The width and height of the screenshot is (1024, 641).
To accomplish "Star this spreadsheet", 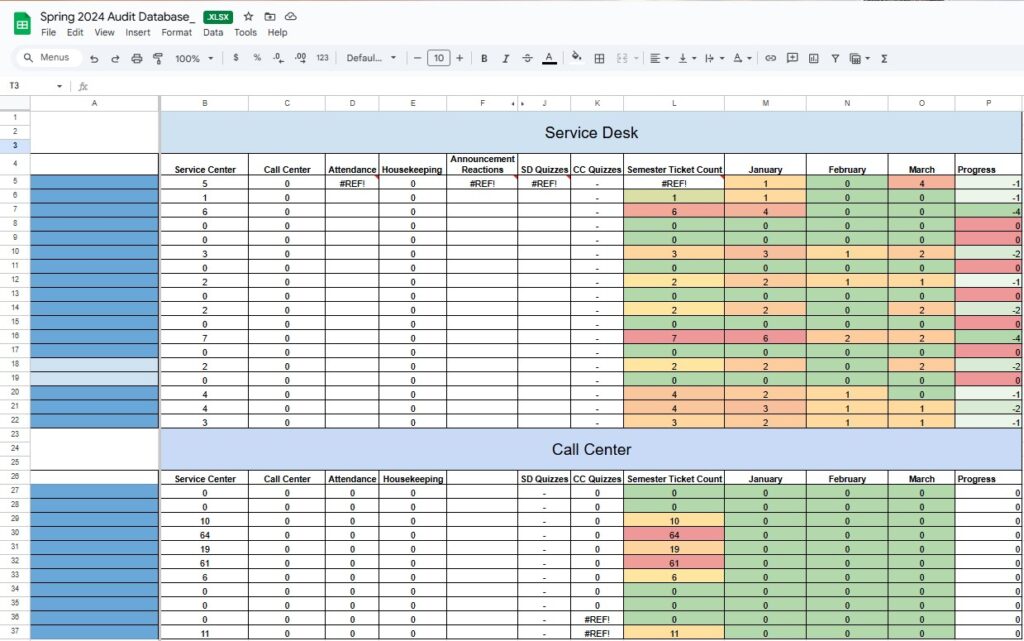I will tap(248, 17).
